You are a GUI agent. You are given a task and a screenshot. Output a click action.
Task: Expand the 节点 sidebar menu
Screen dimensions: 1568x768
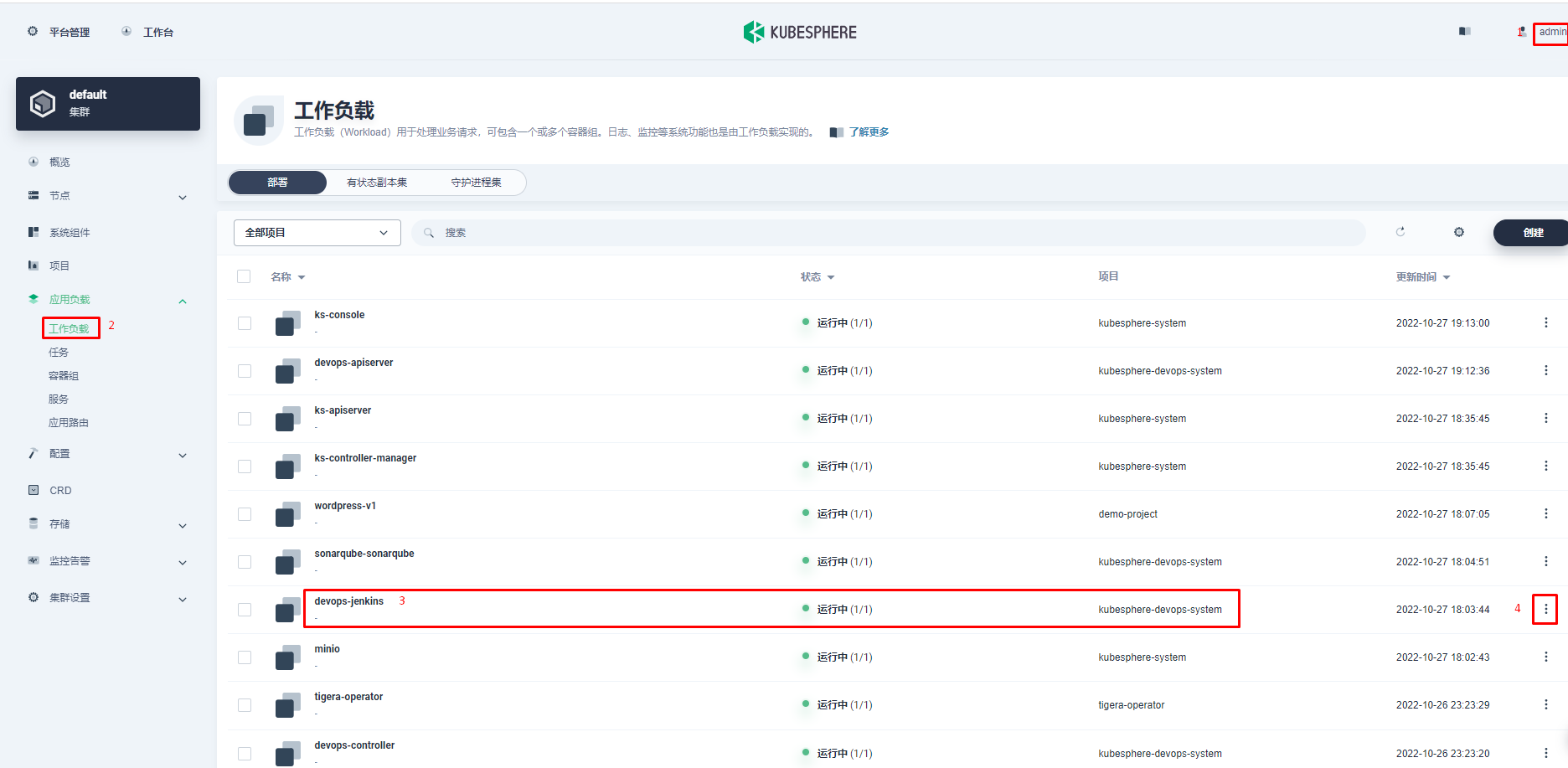183,198
